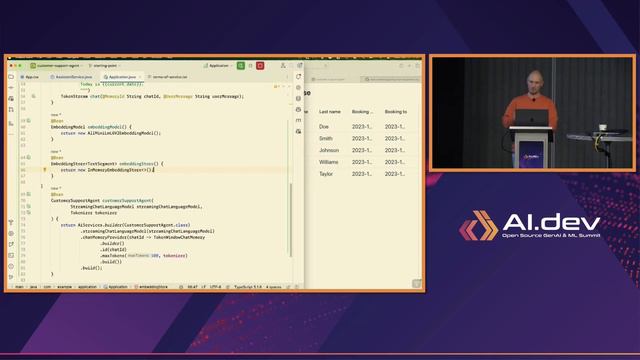Click the bean gutter icon beside embeddingStore
The height and width of the screenshot is (360, 640).
(29, 158)
